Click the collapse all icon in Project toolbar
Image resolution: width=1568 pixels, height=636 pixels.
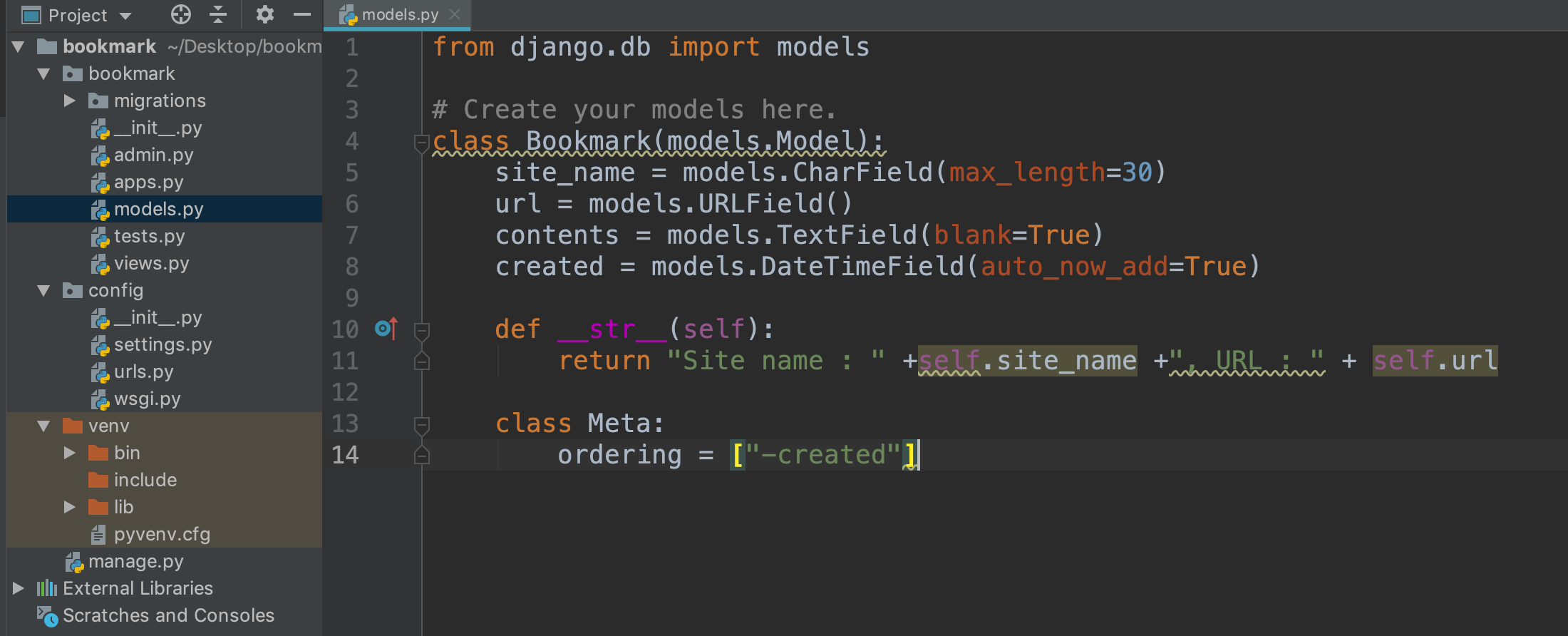[218, 14]
